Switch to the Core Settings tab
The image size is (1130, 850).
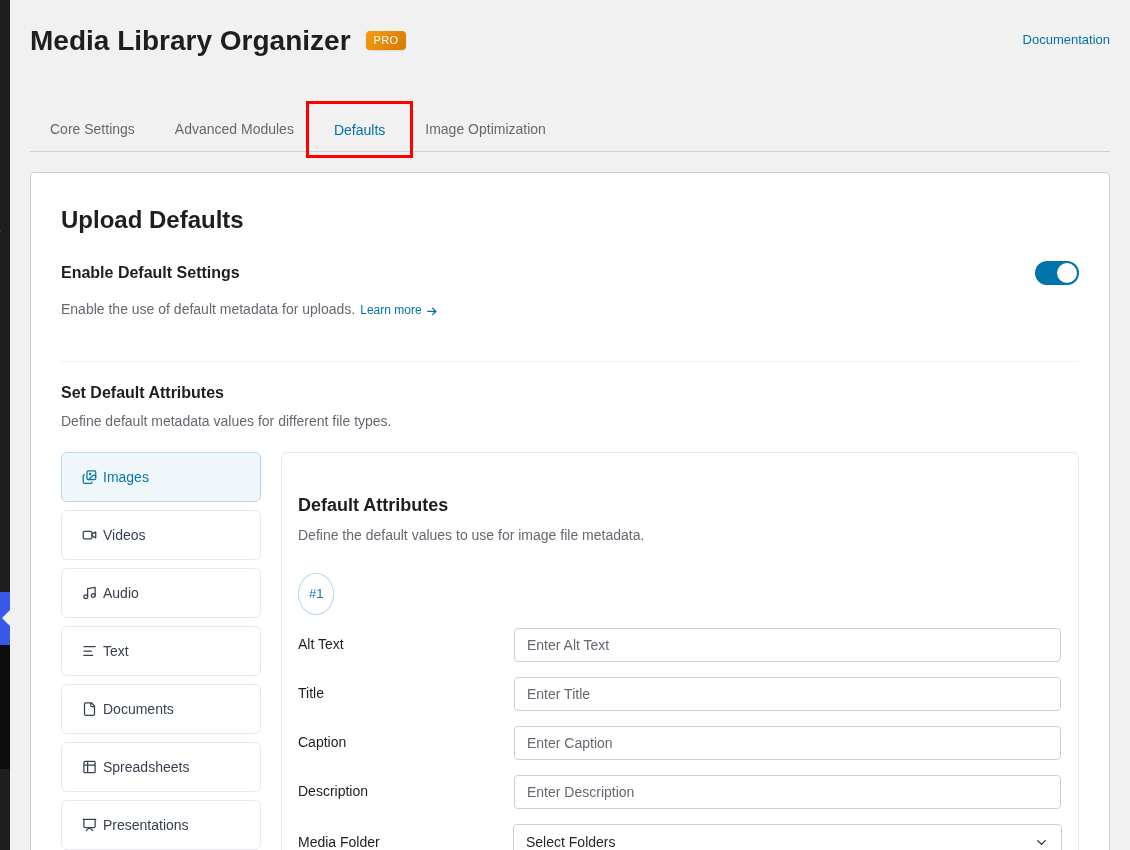point(92,129)
